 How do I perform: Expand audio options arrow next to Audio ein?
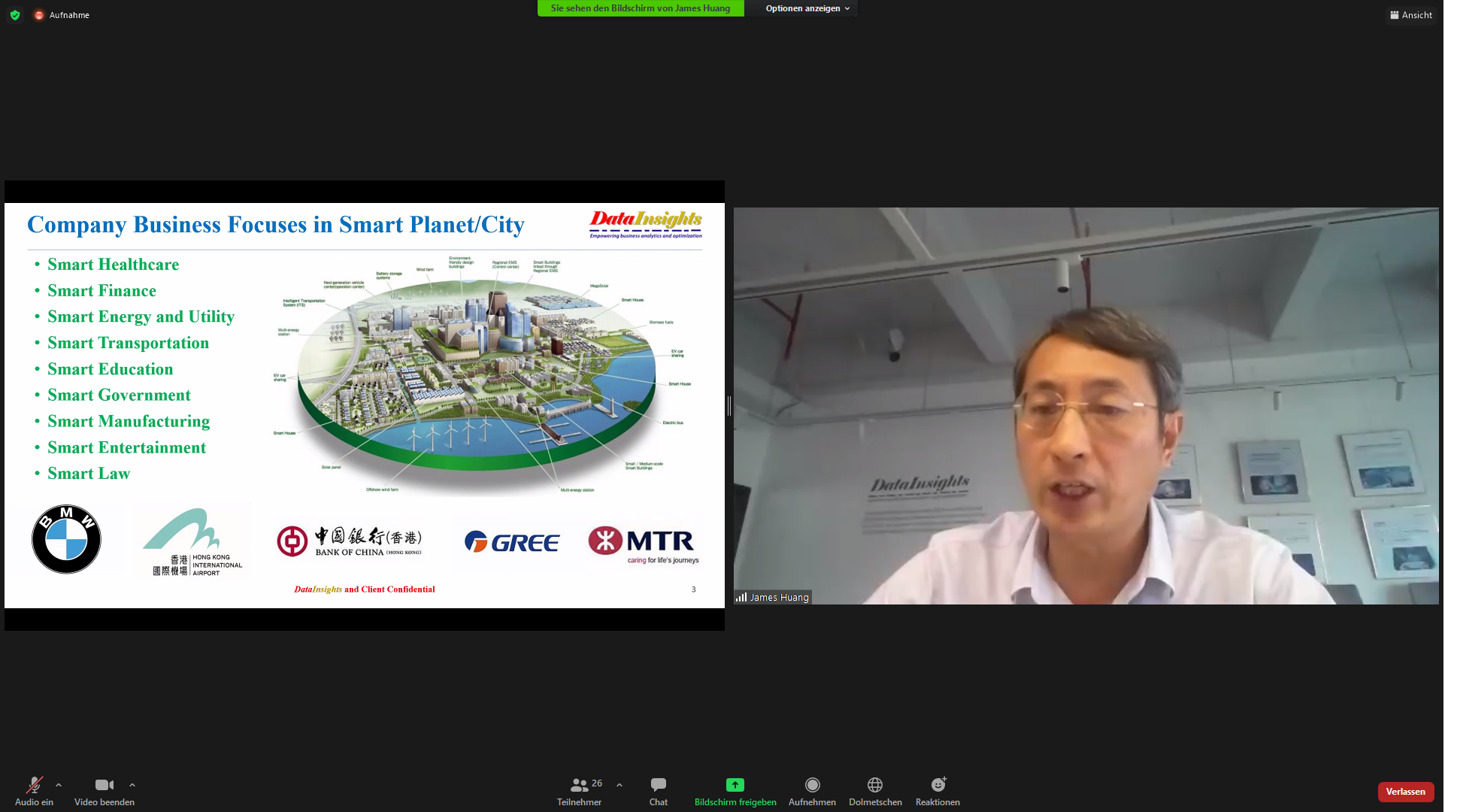tap(59, 785)
